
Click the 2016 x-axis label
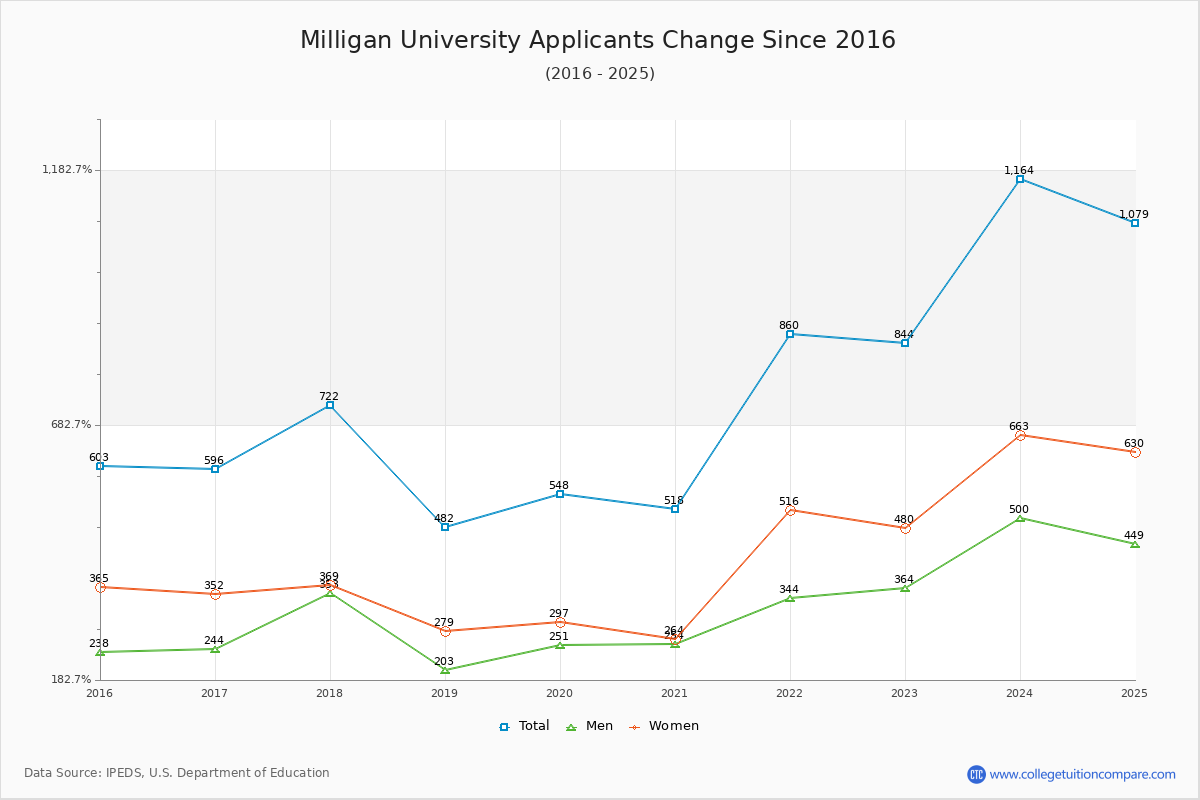coord(100,693)
